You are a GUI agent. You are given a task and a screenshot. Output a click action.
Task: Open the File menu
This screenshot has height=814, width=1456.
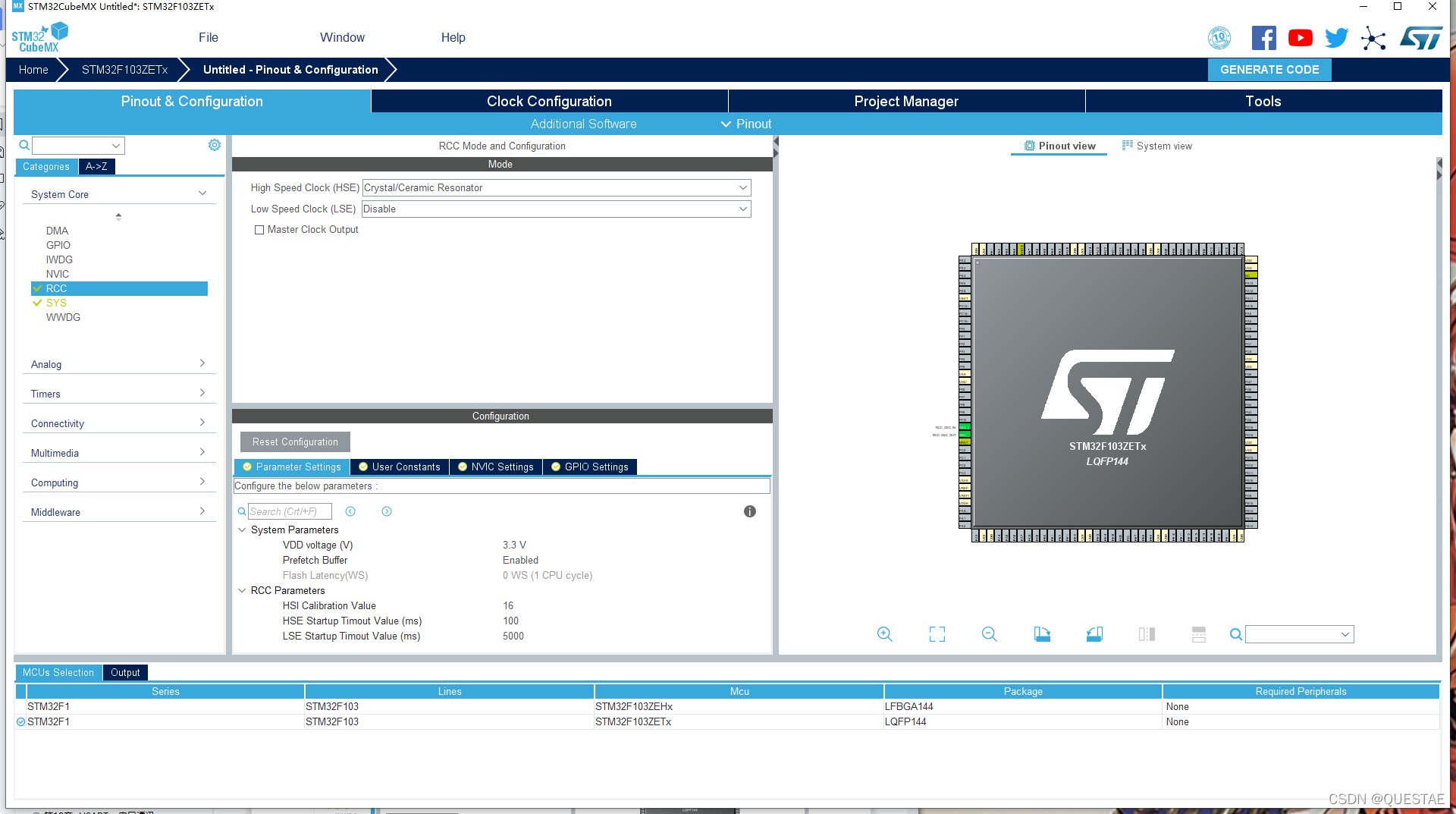click(x=209, y=37)
